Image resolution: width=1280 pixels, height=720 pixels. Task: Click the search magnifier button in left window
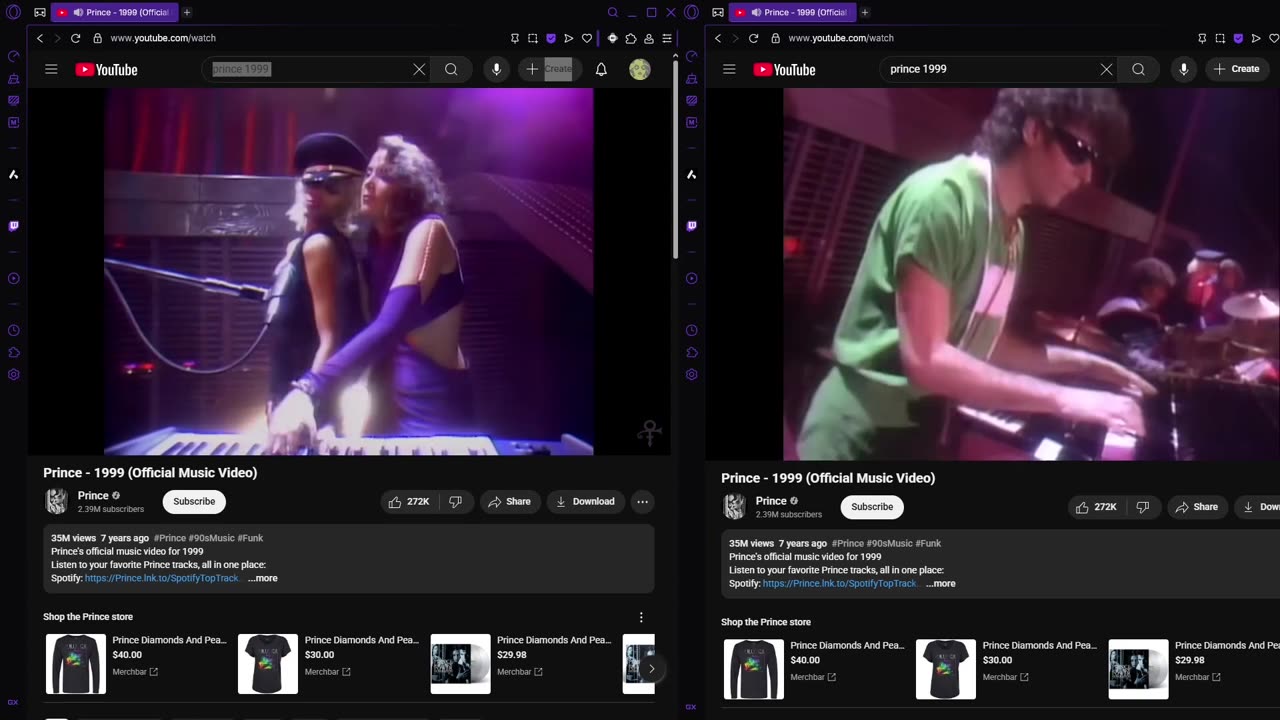[451, 69]
